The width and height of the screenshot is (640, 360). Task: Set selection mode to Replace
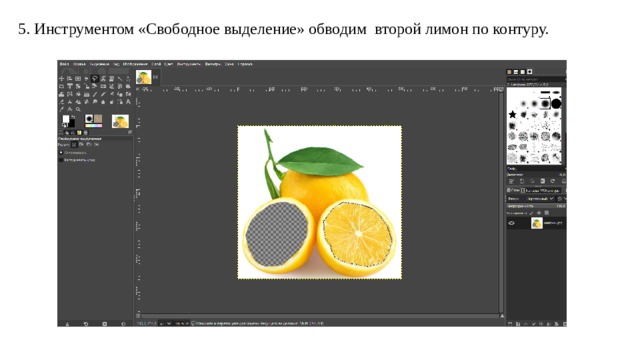tap(73, 144)
